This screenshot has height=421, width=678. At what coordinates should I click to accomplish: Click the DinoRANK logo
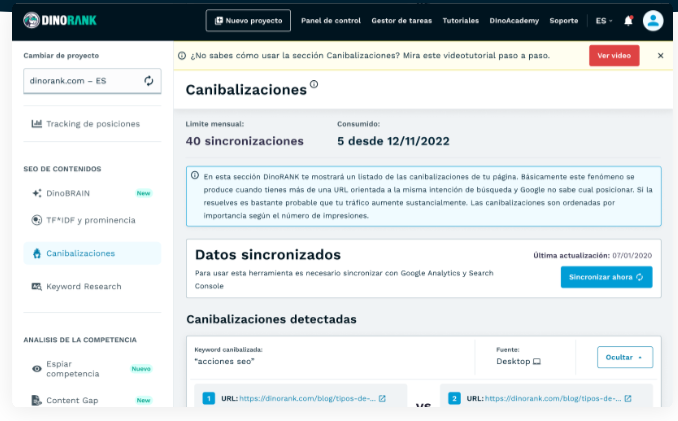pyautogui.click(x=60, y=20)
